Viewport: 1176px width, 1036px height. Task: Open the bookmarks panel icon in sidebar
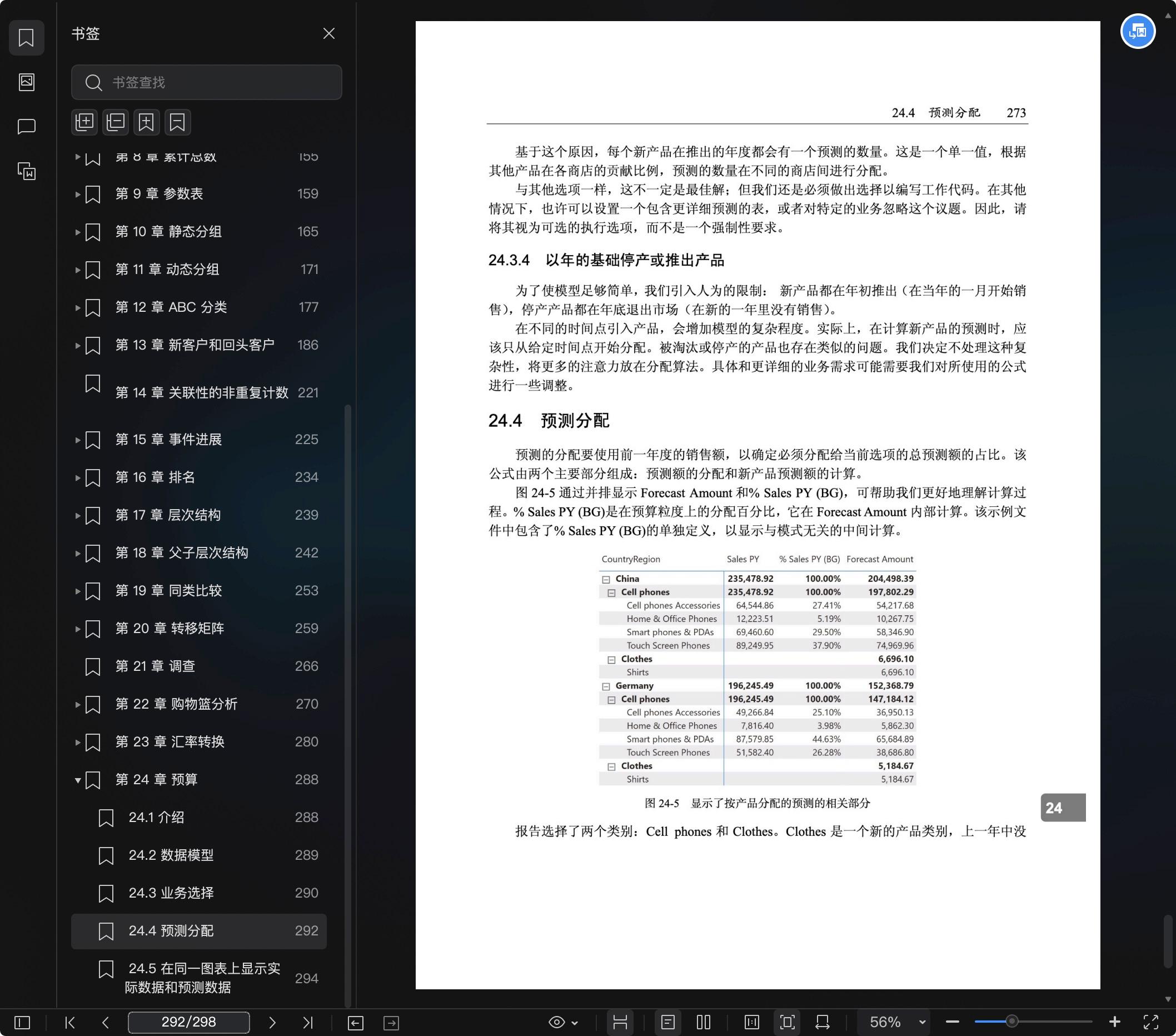pos(27,38)
